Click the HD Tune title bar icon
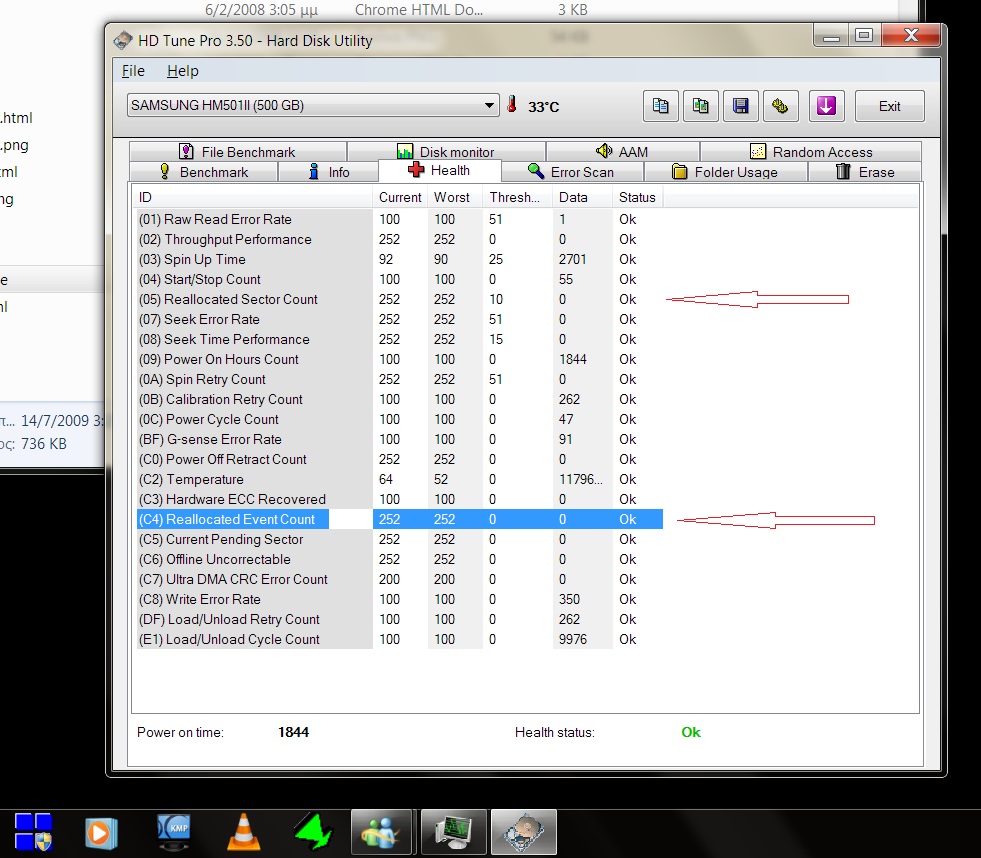This screenshot has width=981, height=858. (123, 41)
